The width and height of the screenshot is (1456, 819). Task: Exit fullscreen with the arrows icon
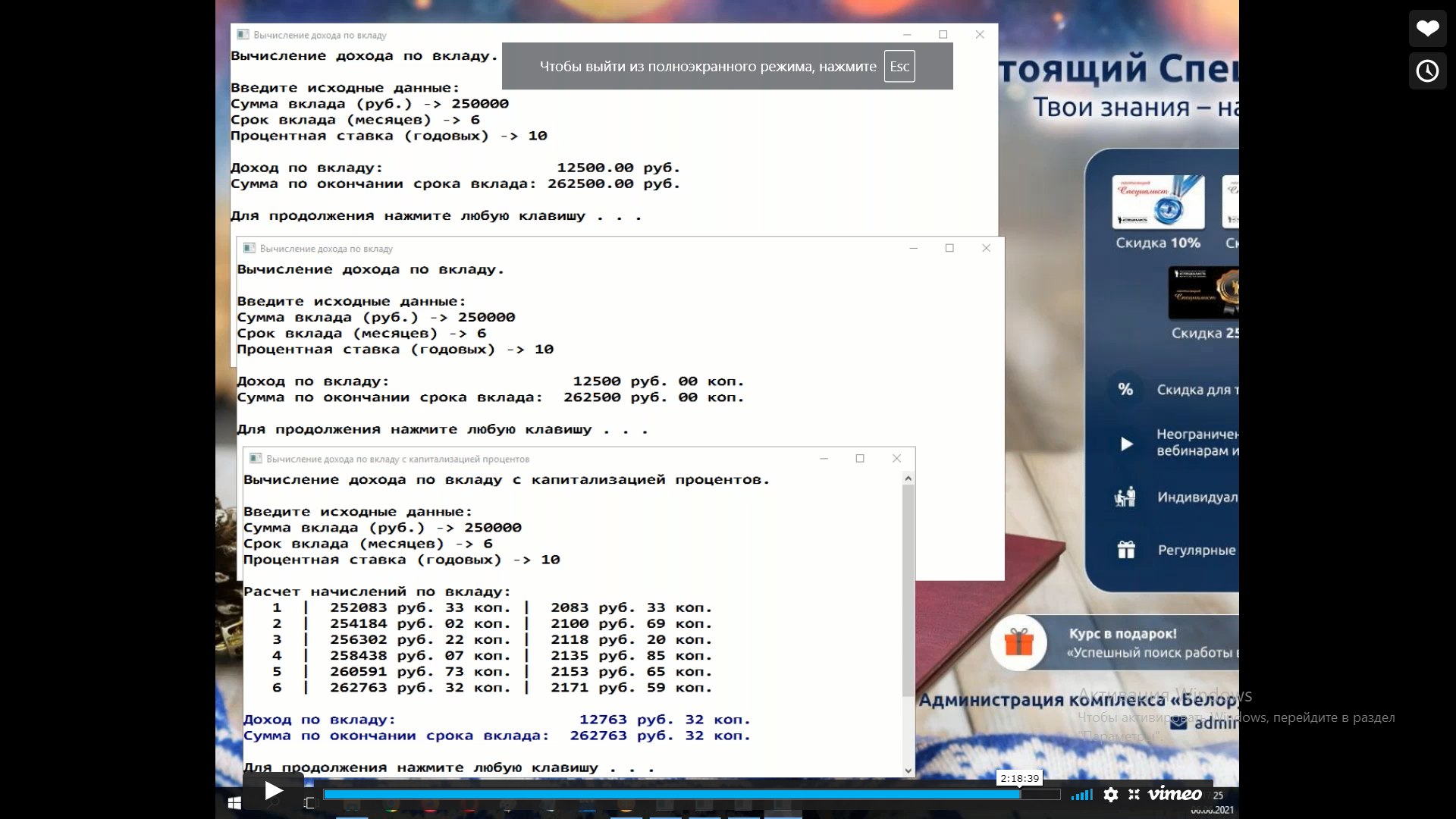pos(1134,795)
